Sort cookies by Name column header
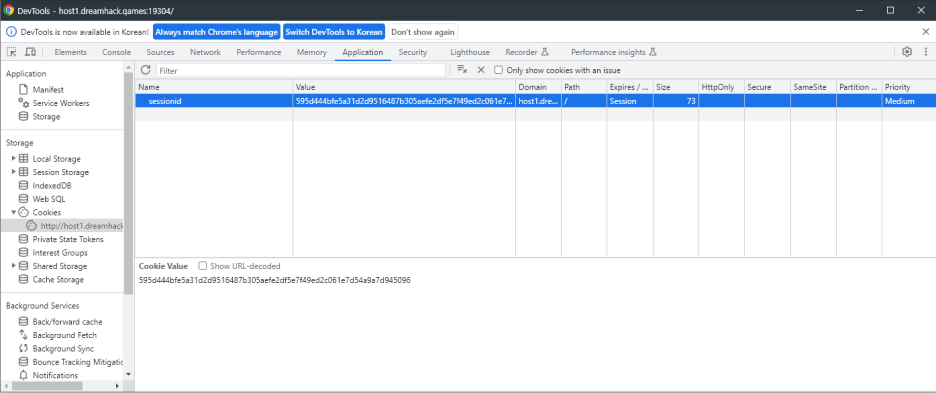Viewport: 936px width, 393px height. 214,87
